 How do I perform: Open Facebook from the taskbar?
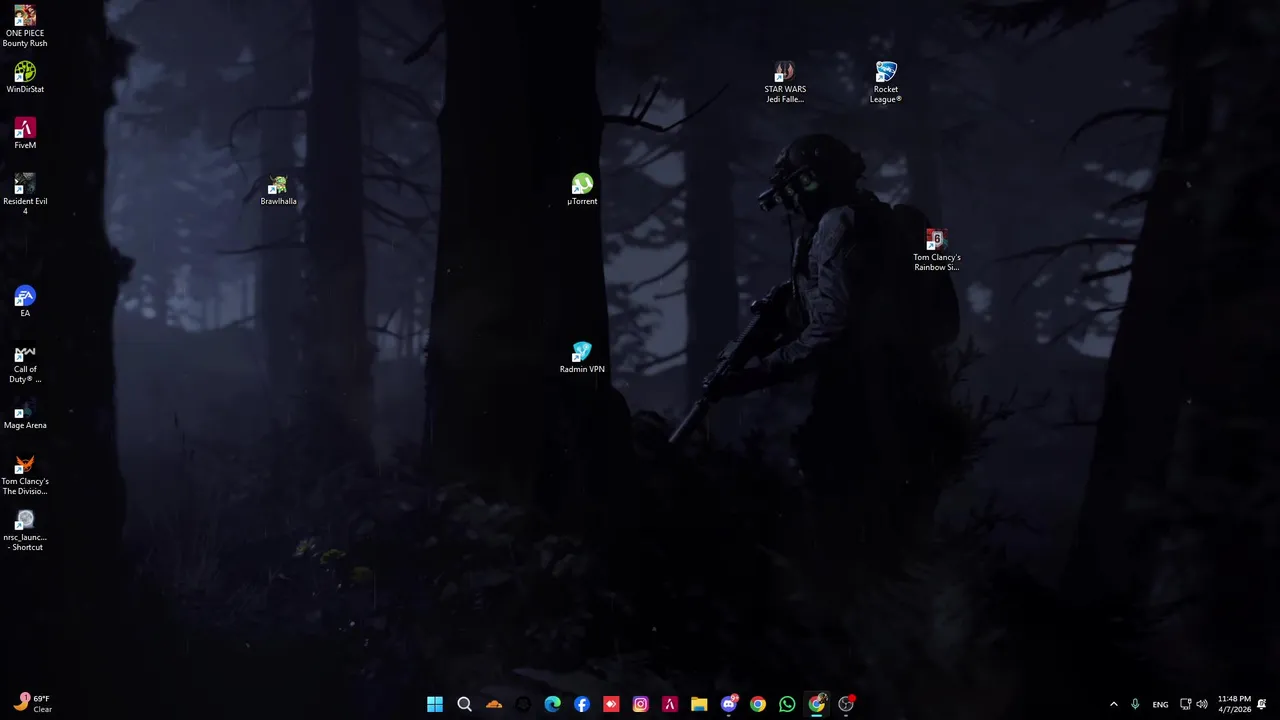(x=582, y=704)
